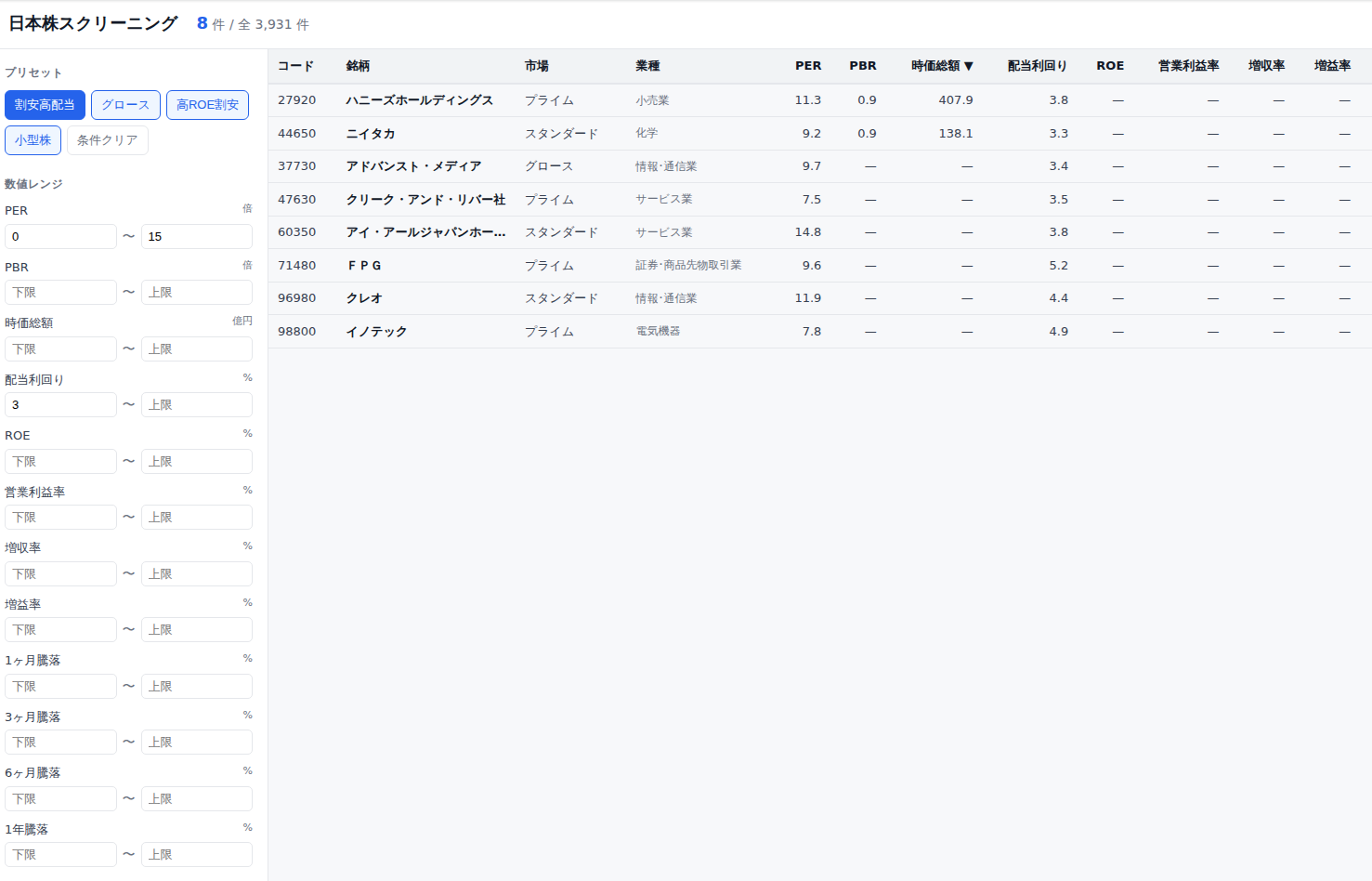Click the 増益率 upper limit filter field
1372x881 pixels.
click(197, 630)
